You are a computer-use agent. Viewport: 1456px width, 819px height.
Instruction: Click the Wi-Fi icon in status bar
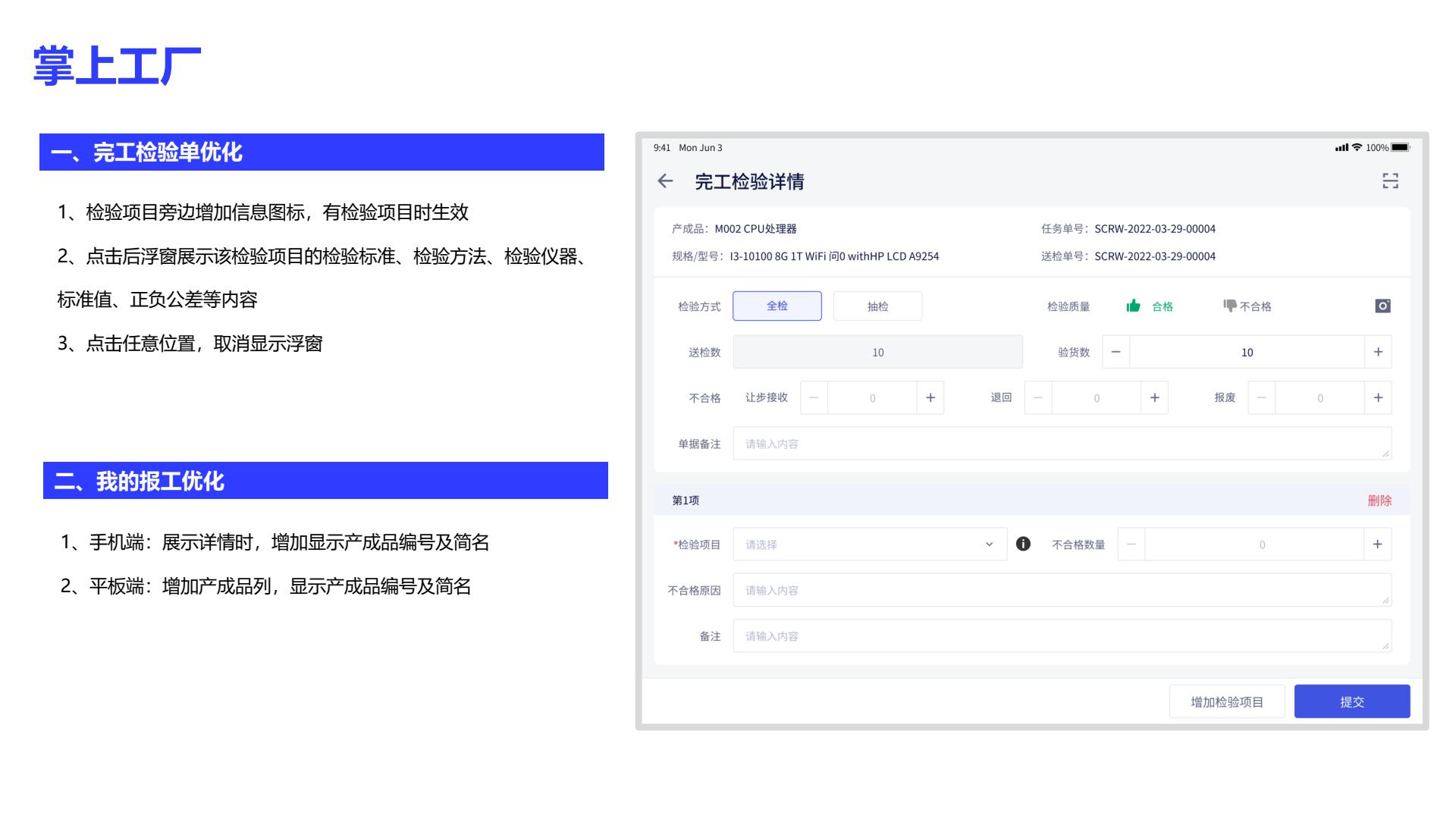[1357, 147]
